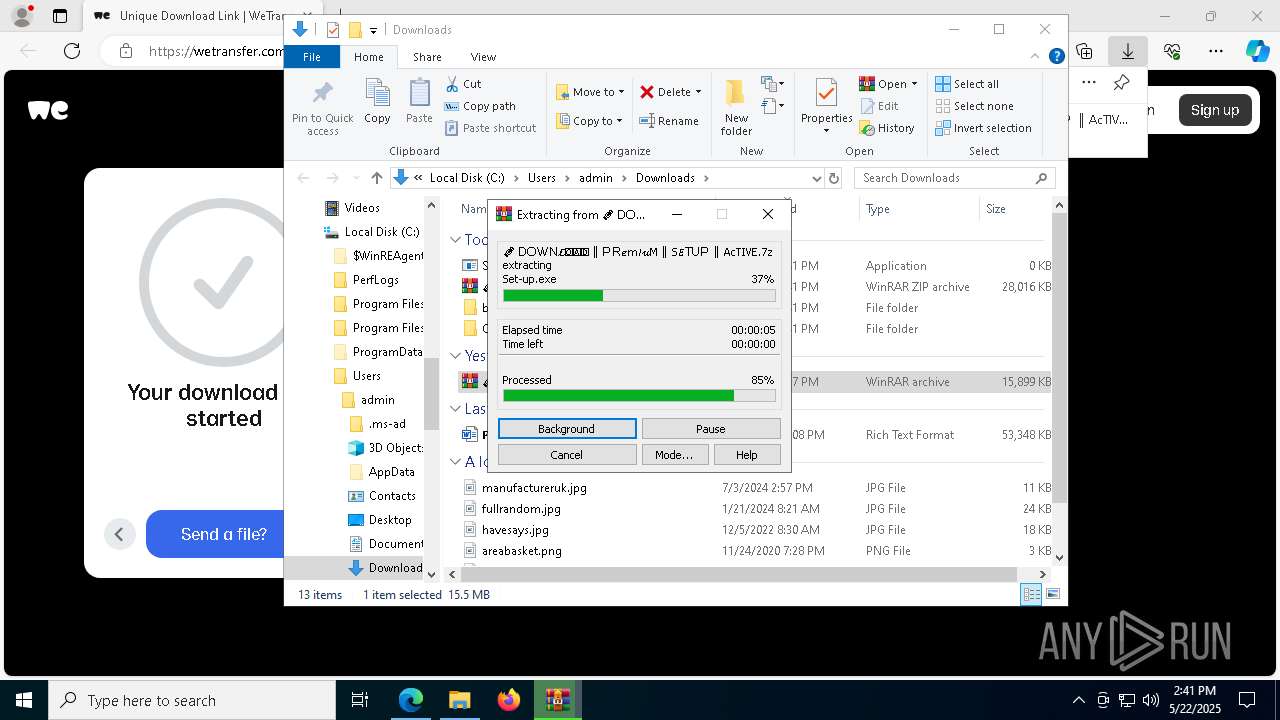Click the Paste ribbon icon
The height and width of the screenshot is (720, 1280).
pos(419,101)
